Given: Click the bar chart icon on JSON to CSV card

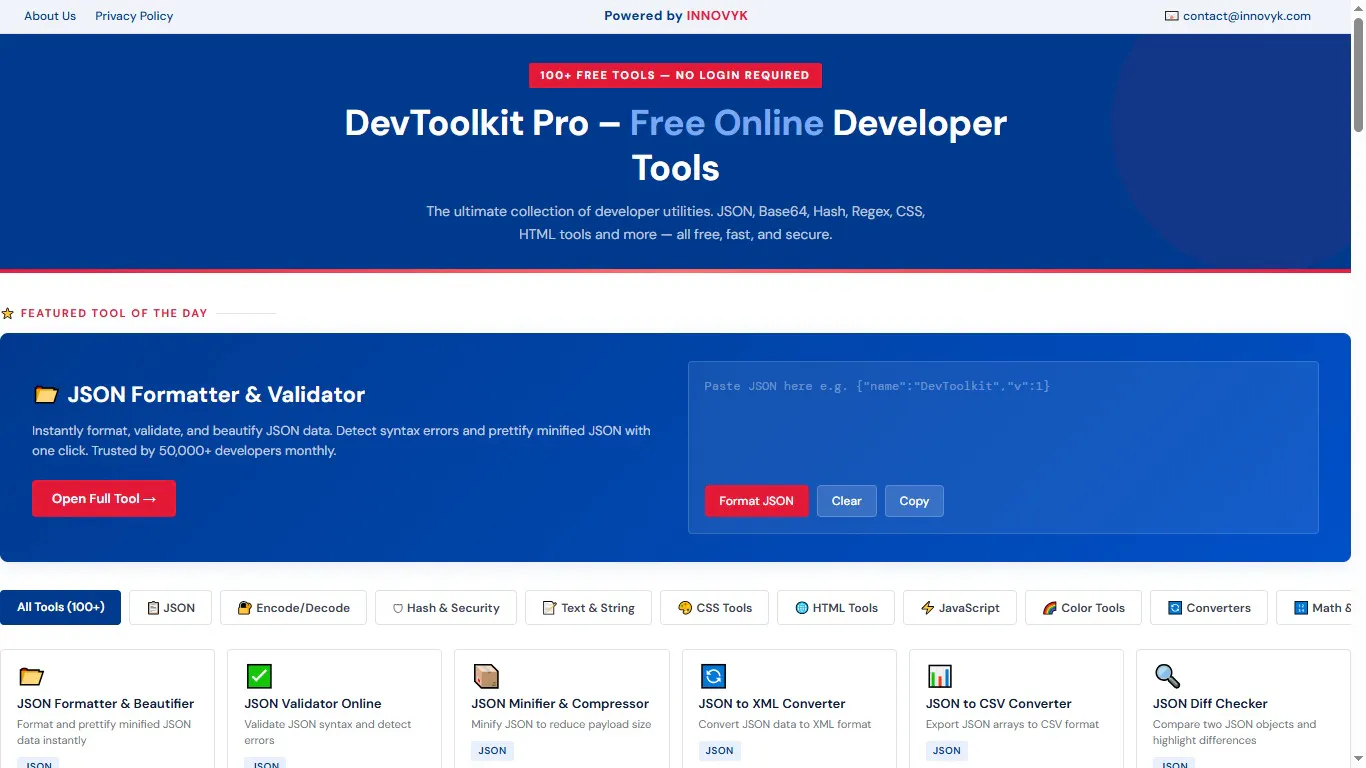Looking at the screenshot, I should click(940, 676).
